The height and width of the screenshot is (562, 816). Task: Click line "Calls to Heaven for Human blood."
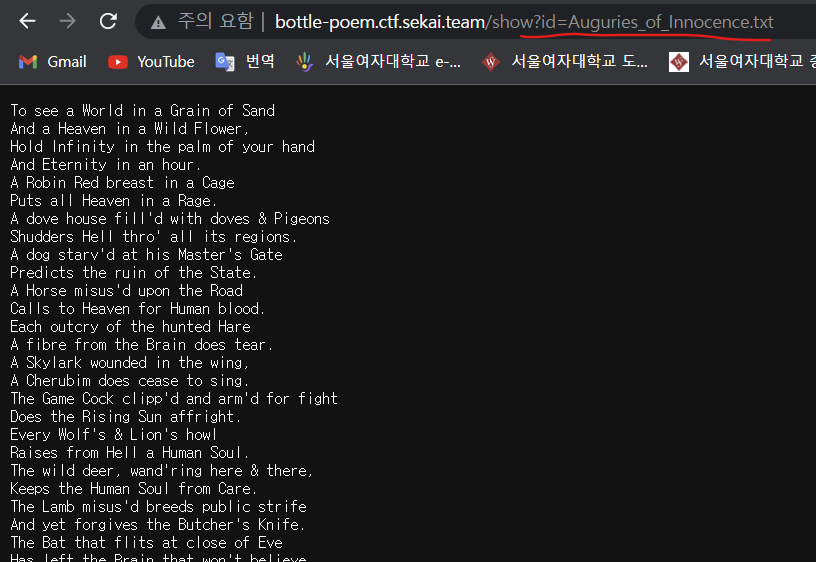click(x=137, y=309)
